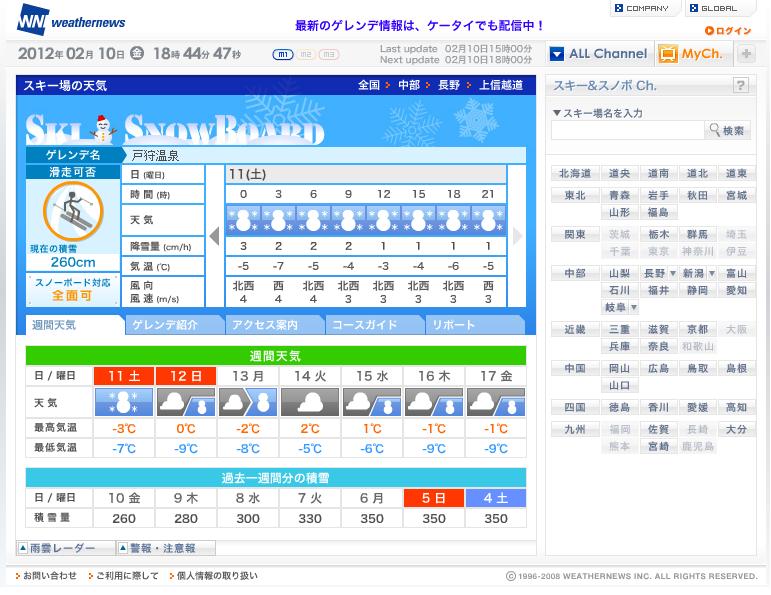Switch to the コースガイド tab
The width and height of the screenshot is (771, 595).
pos(374,325)
